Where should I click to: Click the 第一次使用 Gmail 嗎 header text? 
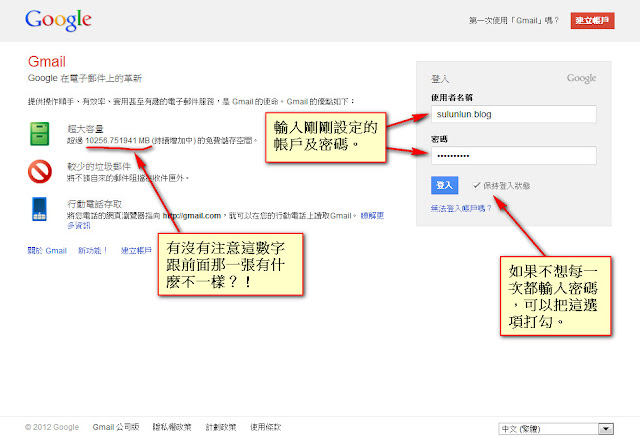click(513, 20)
